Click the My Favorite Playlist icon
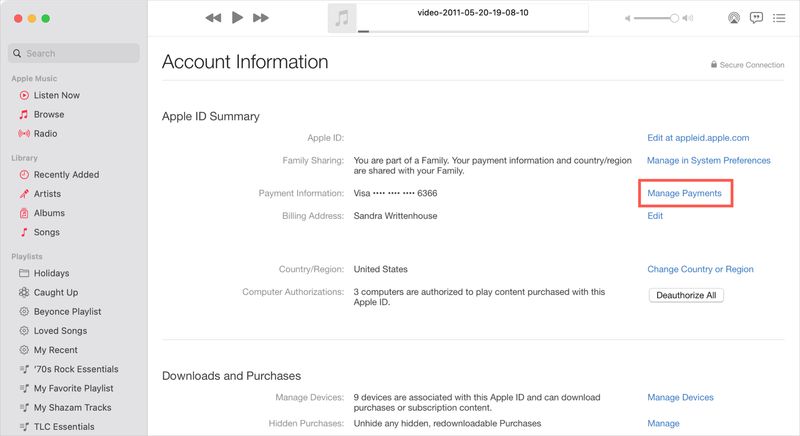The image size is (800, 436). point(24,389)
